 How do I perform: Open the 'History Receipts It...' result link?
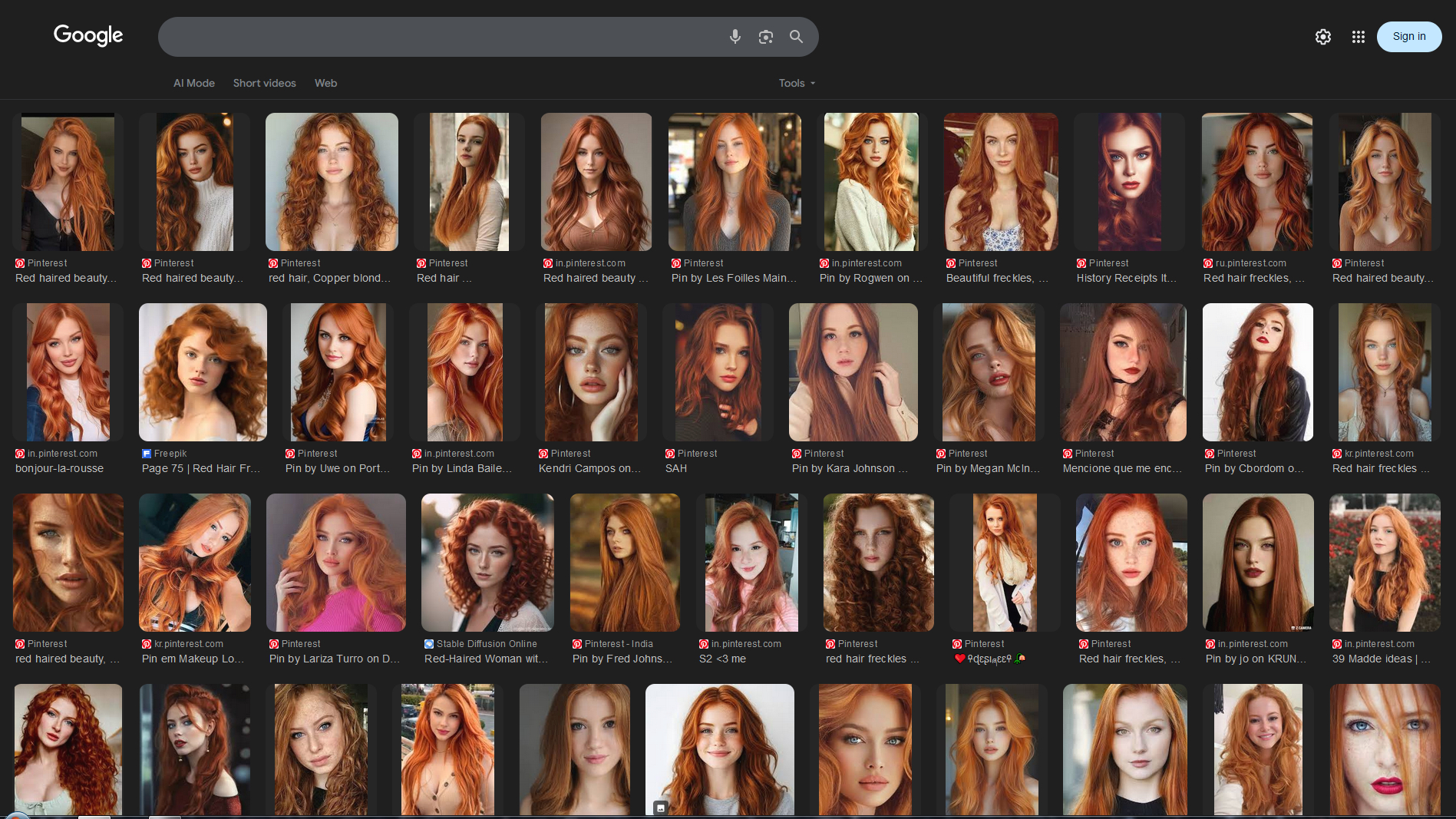[x=1126, y=278]
